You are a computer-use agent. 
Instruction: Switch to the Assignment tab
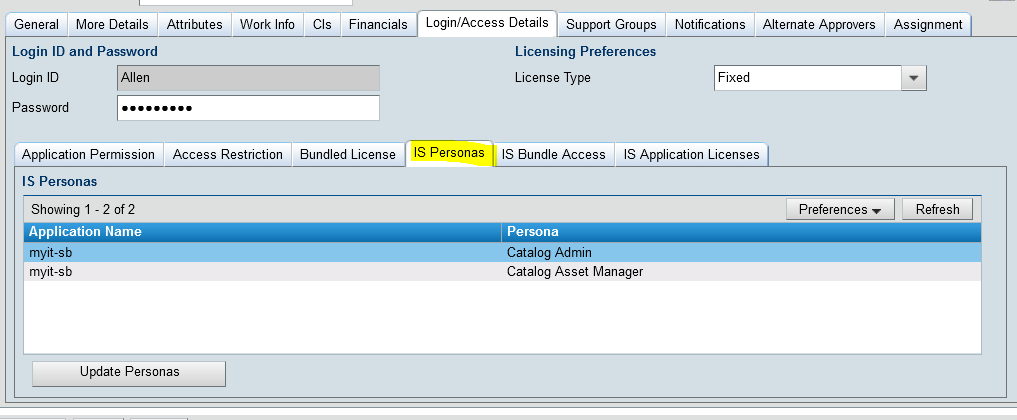(x=928, y=24)
